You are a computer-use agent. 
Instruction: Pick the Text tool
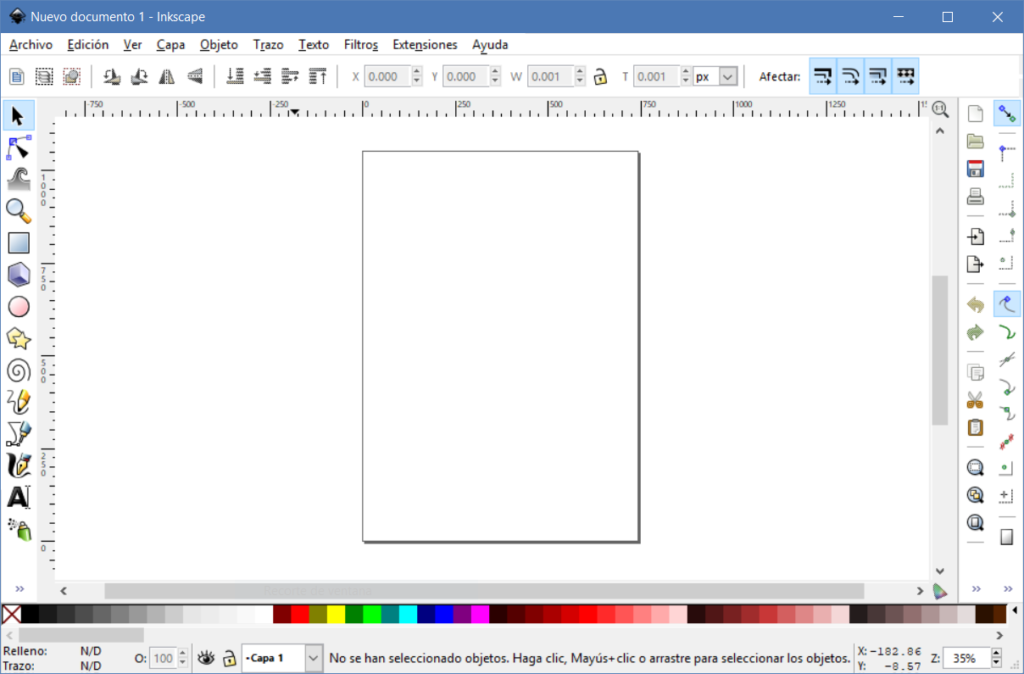click(x=17, y=497)
